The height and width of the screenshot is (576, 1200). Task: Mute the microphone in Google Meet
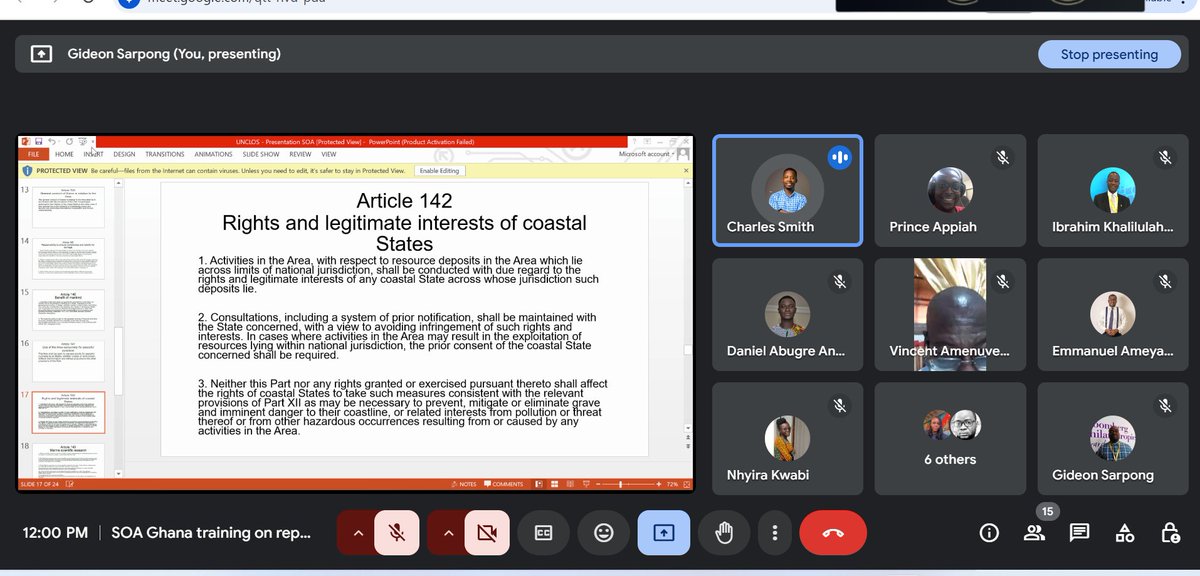[397, 532]
